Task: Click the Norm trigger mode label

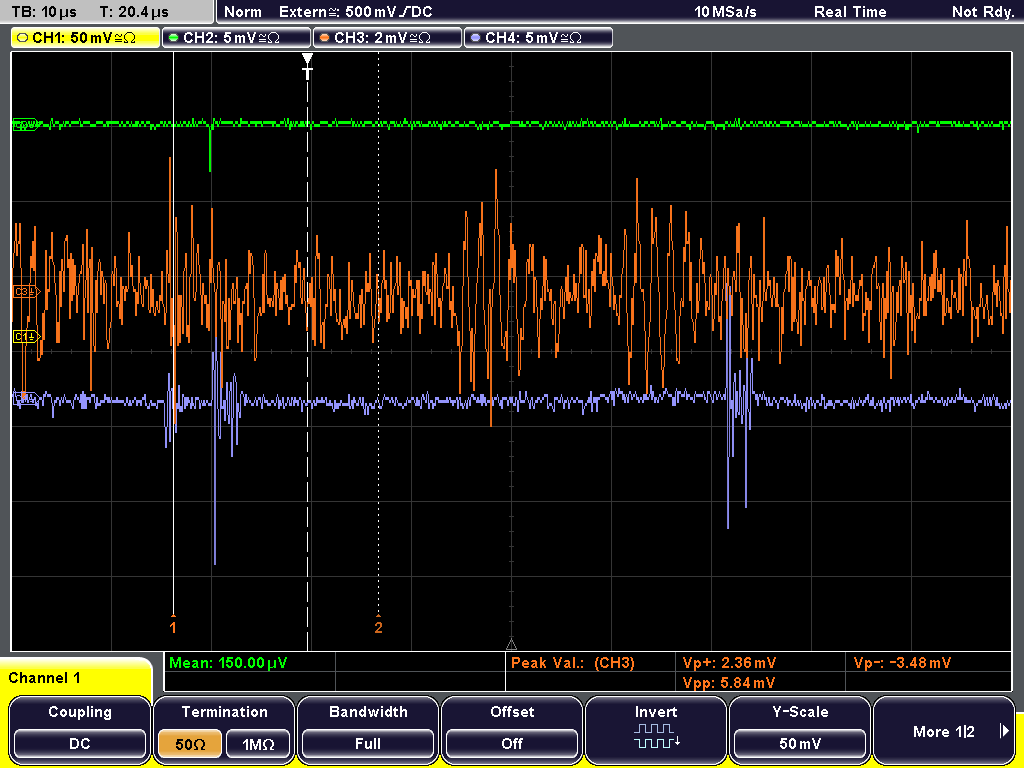Action: coord(242,12)
